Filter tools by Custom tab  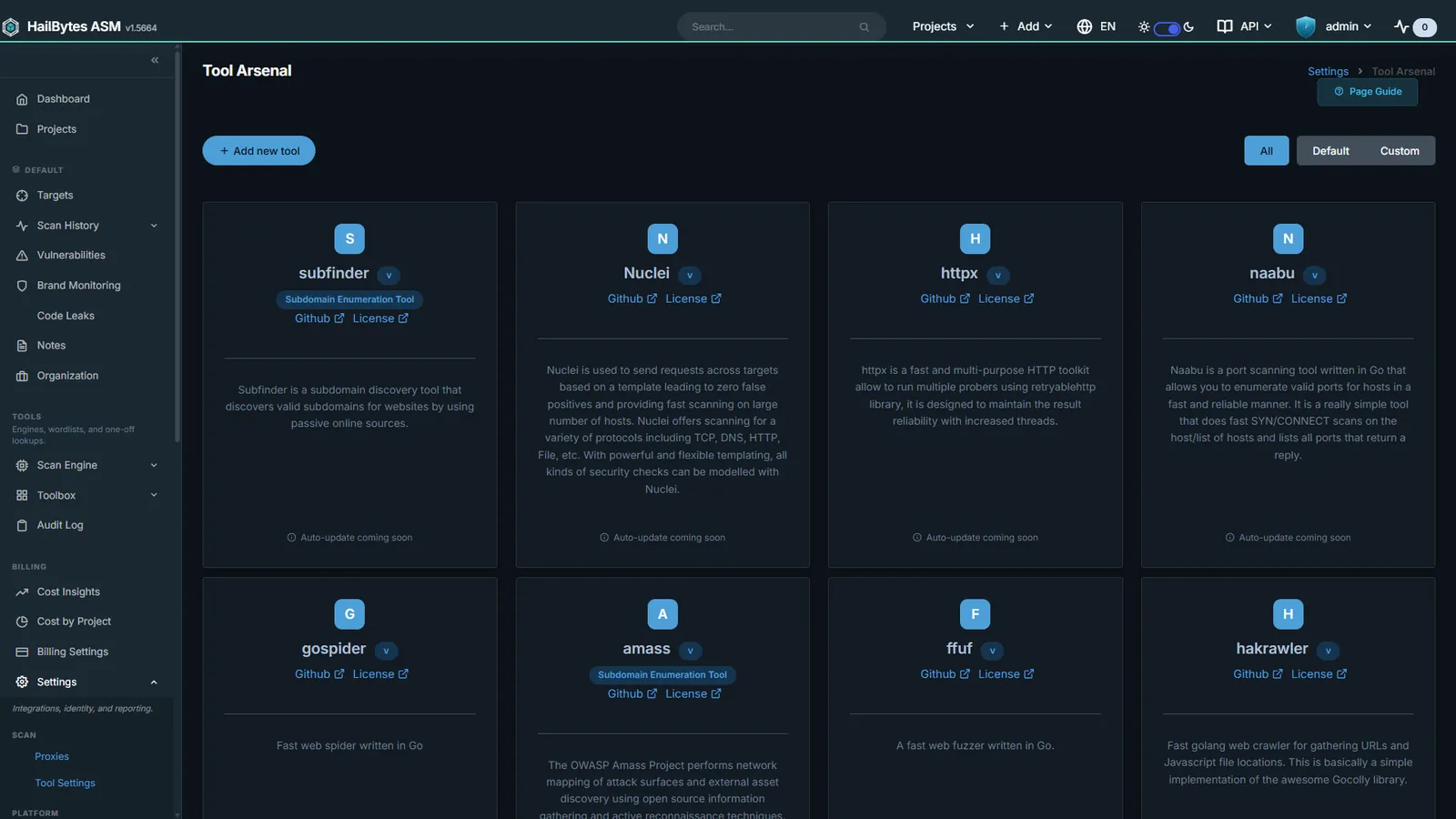pos(1400,151)
